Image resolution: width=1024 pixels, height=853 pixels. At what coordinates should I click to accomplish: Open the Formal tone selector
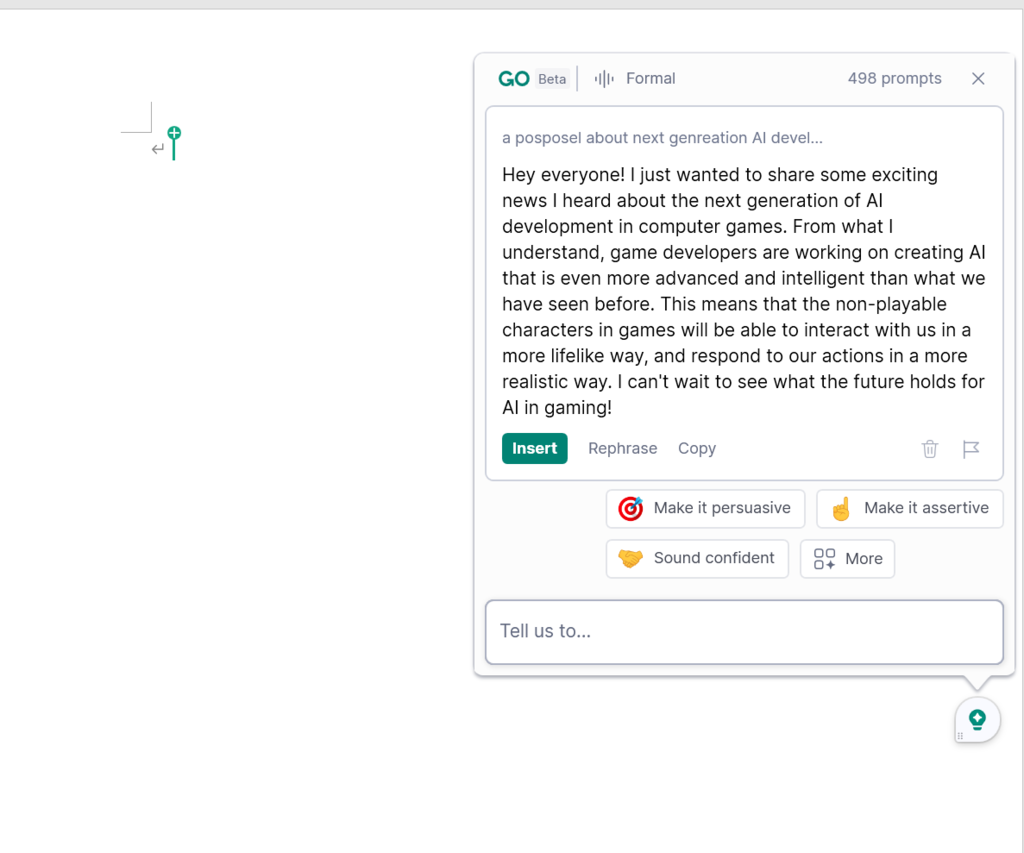pyautogui.click(x=650, y=78)
